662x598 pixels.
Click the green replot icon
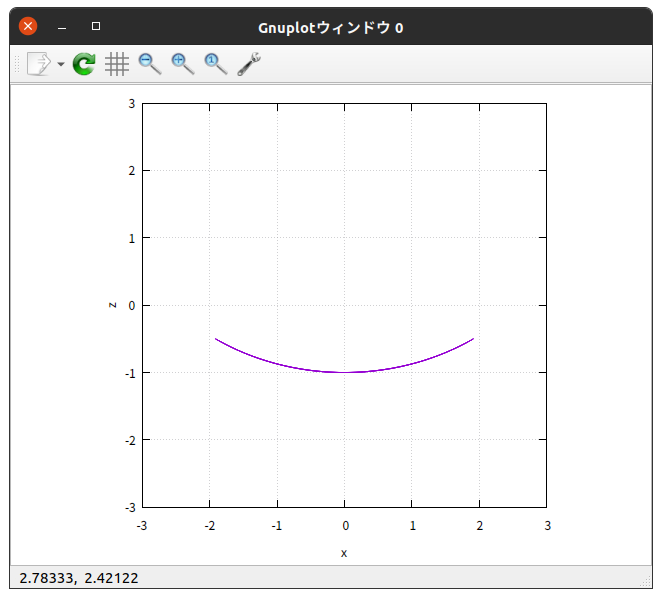pyautogui.click(x=84, y=64)
